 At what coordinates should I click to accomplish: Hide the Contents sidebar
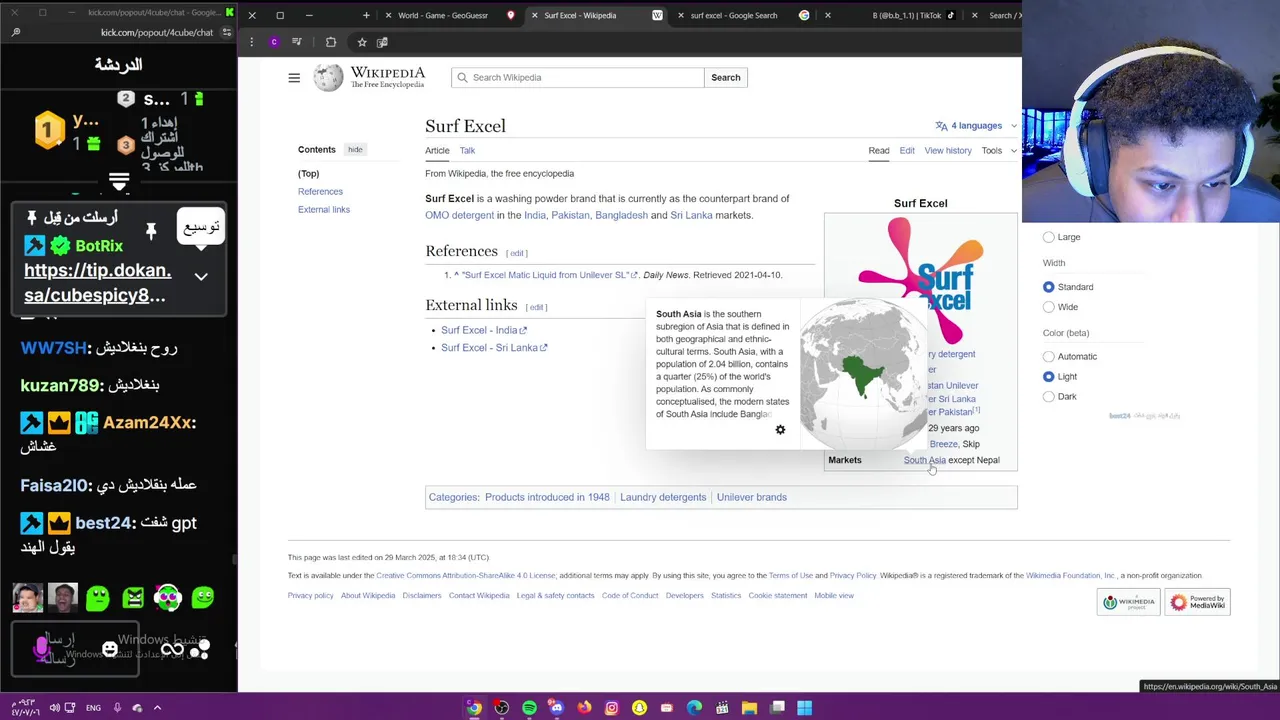[355, 149]
